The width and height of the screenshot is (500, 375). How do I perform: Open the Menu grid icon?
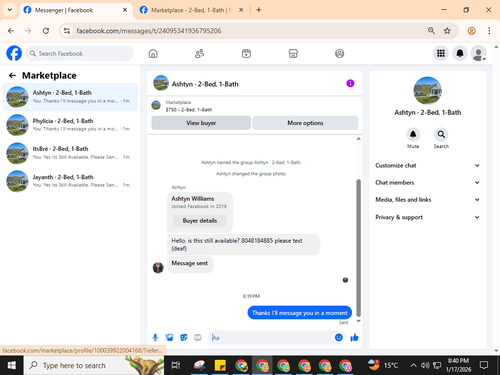441,53
